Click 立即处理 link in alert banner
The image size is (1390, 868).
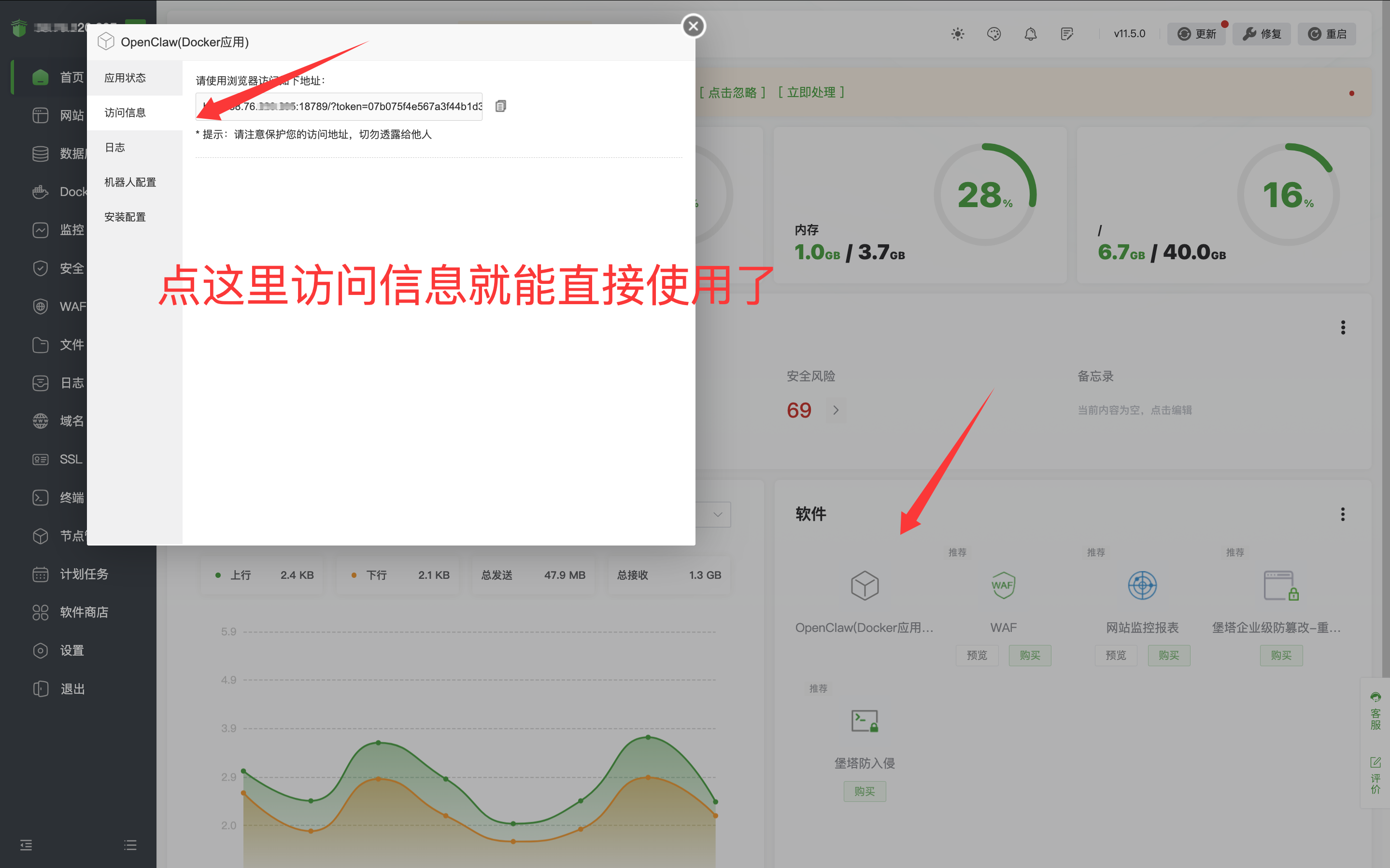coord(811,92)
